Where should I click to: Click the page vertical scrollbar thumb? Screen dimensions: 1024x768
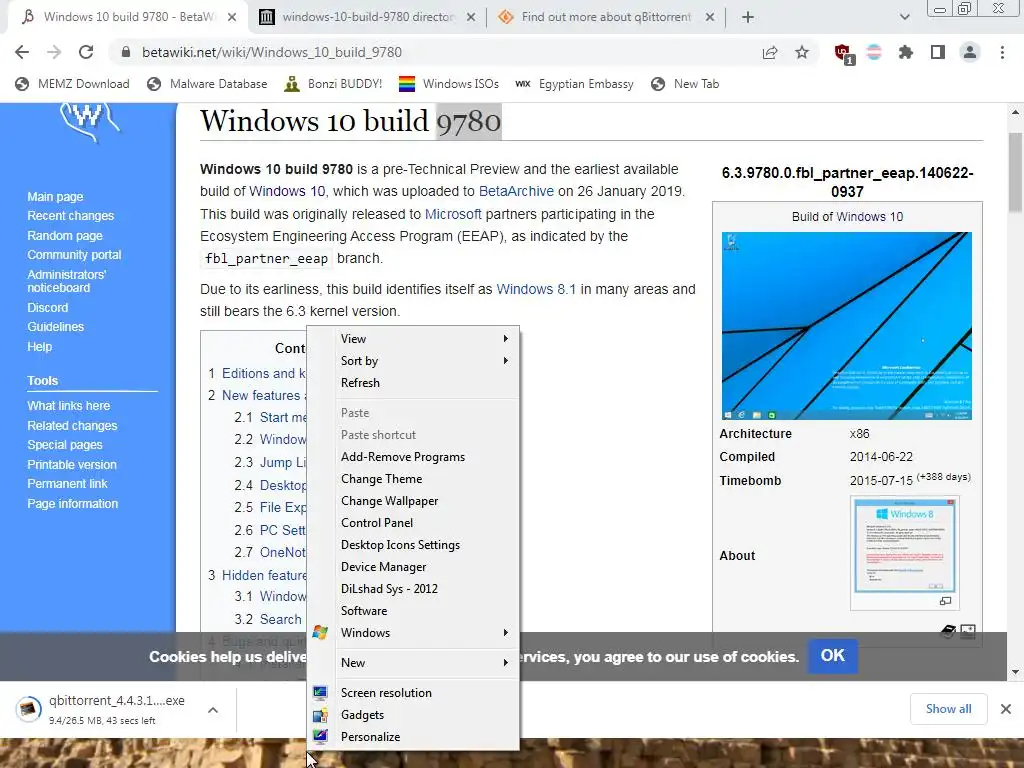[1015, 172]
